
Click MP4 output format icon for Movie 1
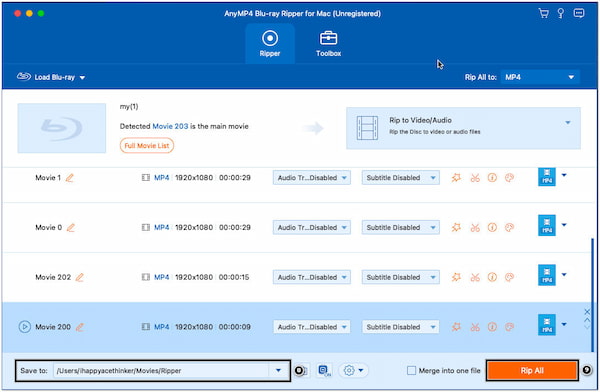(547, 177)
